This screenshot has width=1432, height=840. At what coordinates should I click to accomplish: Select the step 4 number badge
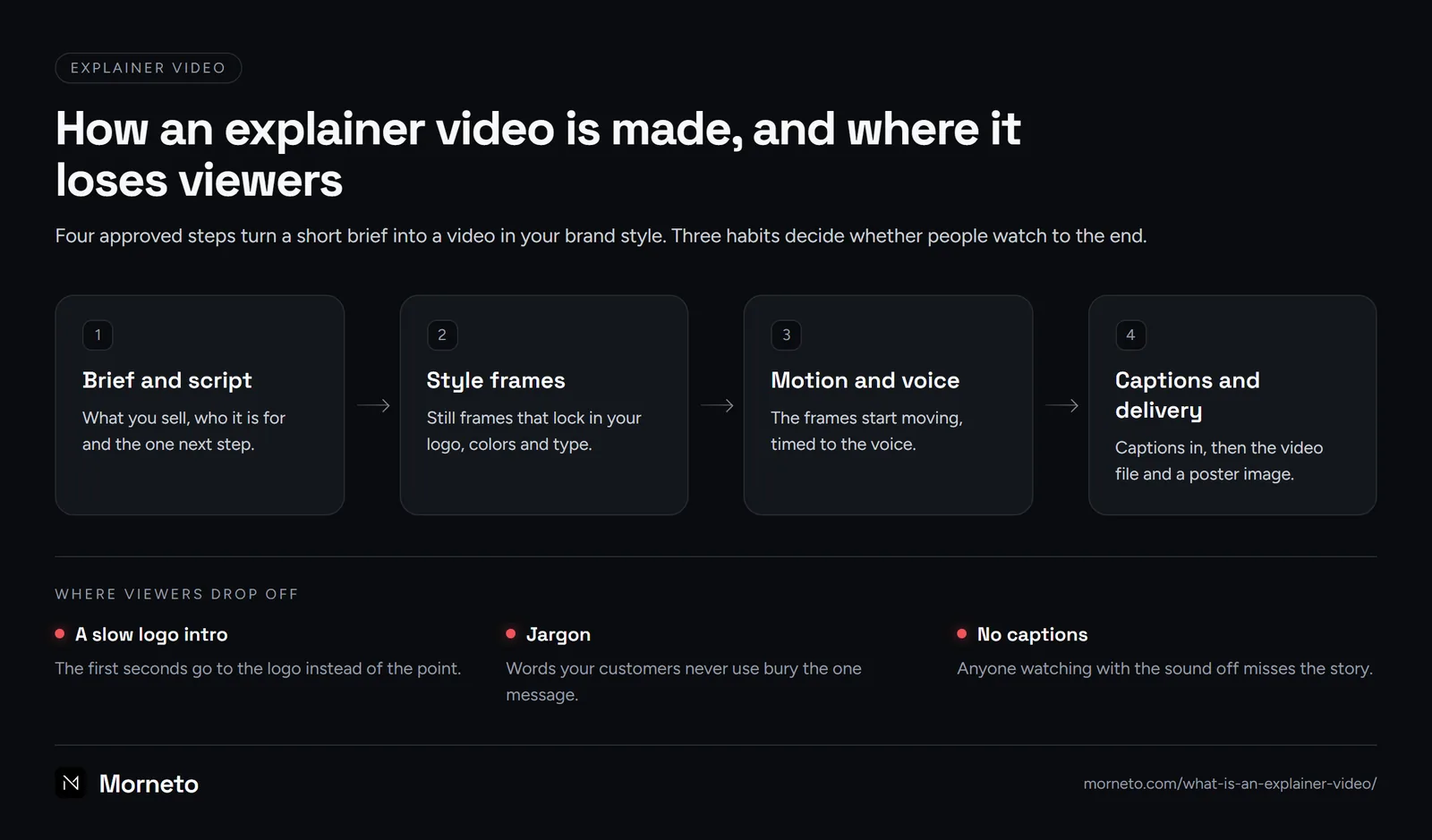1130,335
